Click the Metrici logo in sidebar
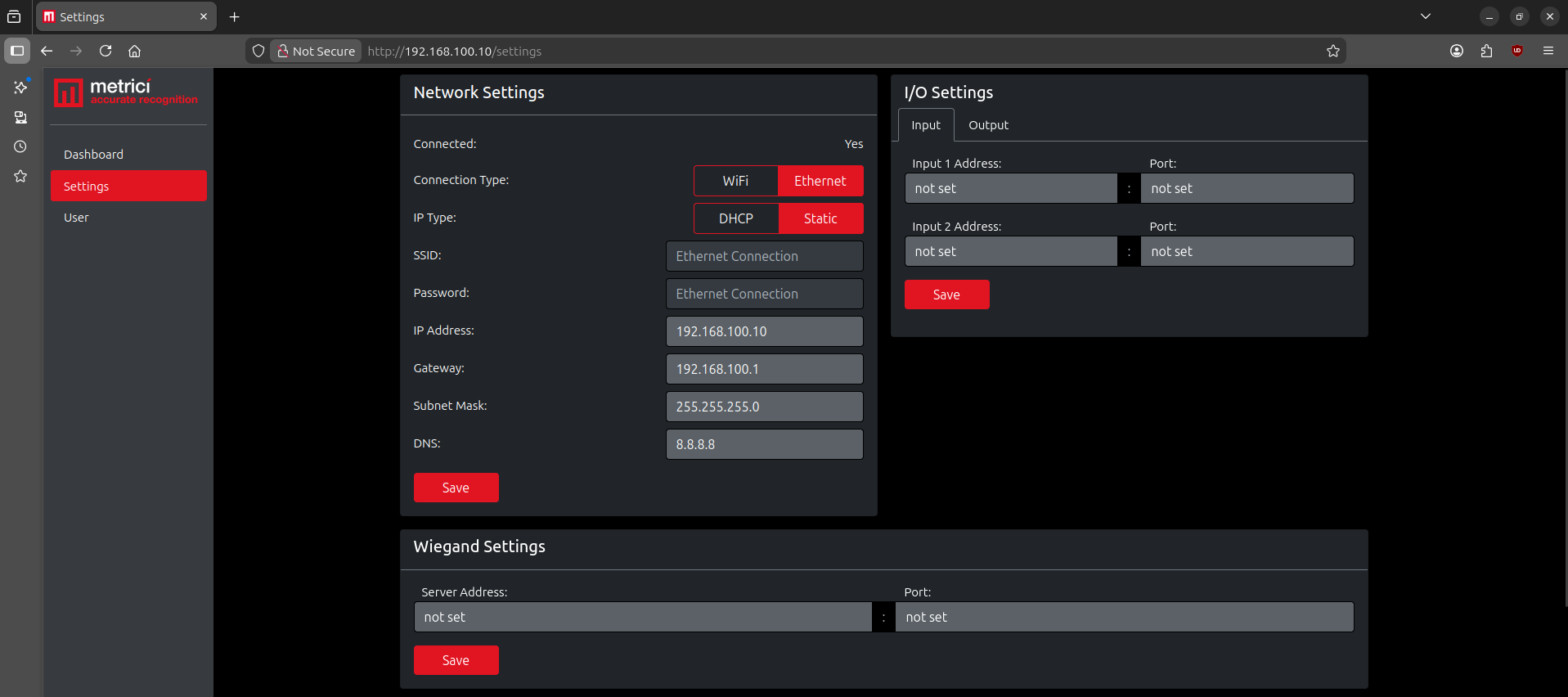 point(126,92)
